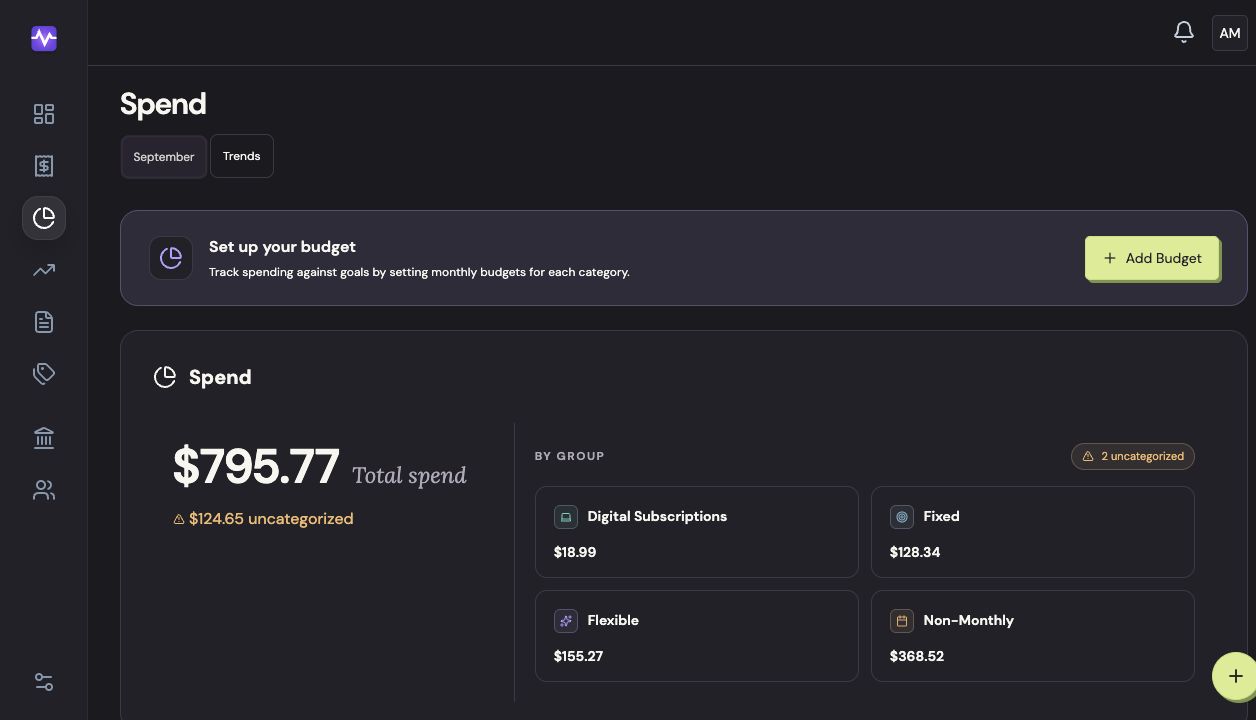Open the transactions receipt icon in sidebar

click(x=44, y=166)
